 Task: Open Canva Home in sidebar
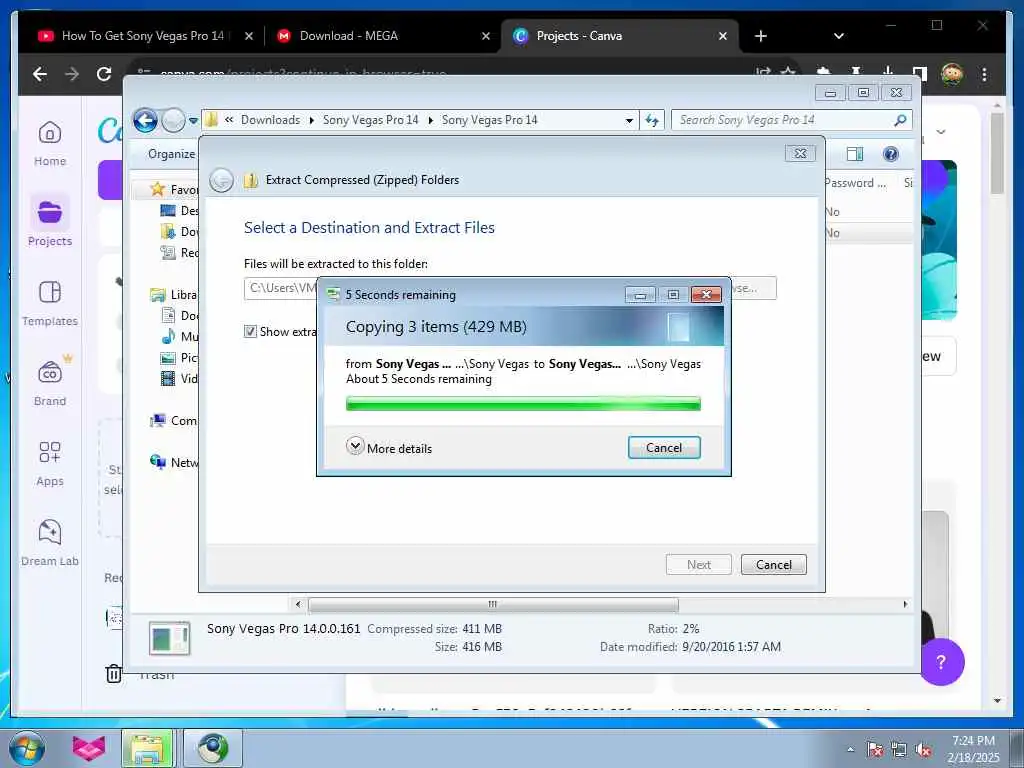(x=50, y=144)
